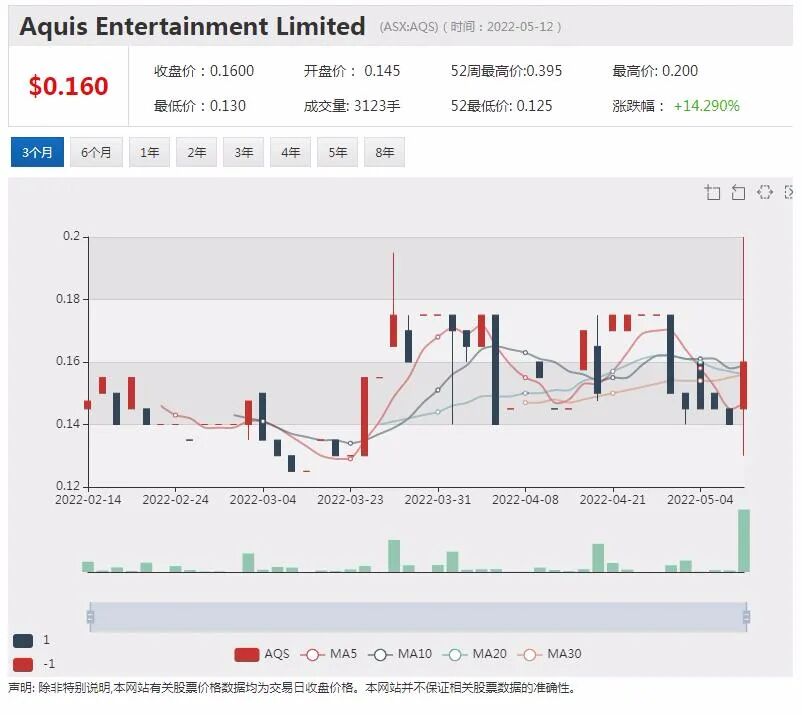Click the Aquis Entertainment Limited title

192,27
